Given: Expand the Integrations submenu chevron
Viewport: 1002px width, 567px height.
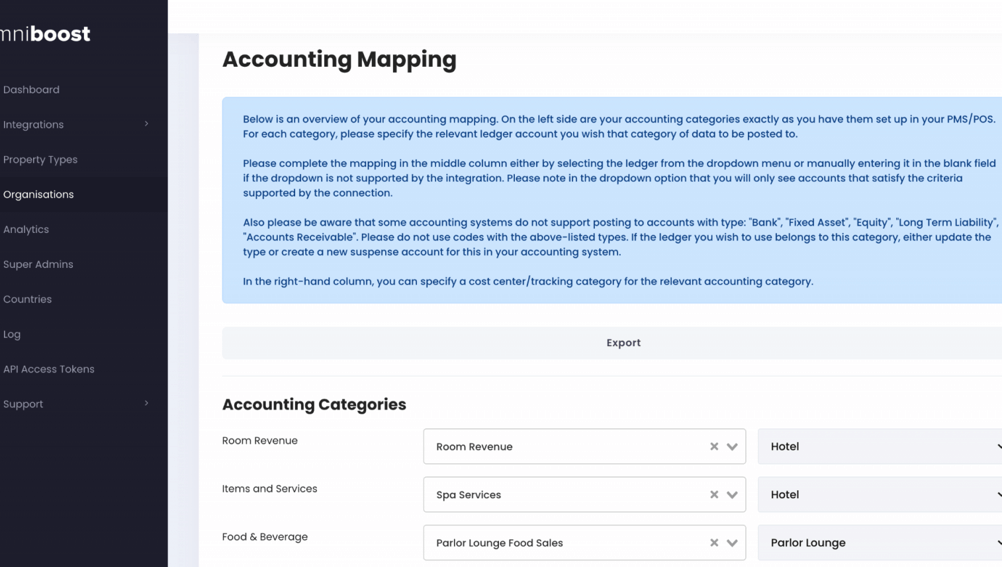Looking at the screenshot, I should coord(146,125).
